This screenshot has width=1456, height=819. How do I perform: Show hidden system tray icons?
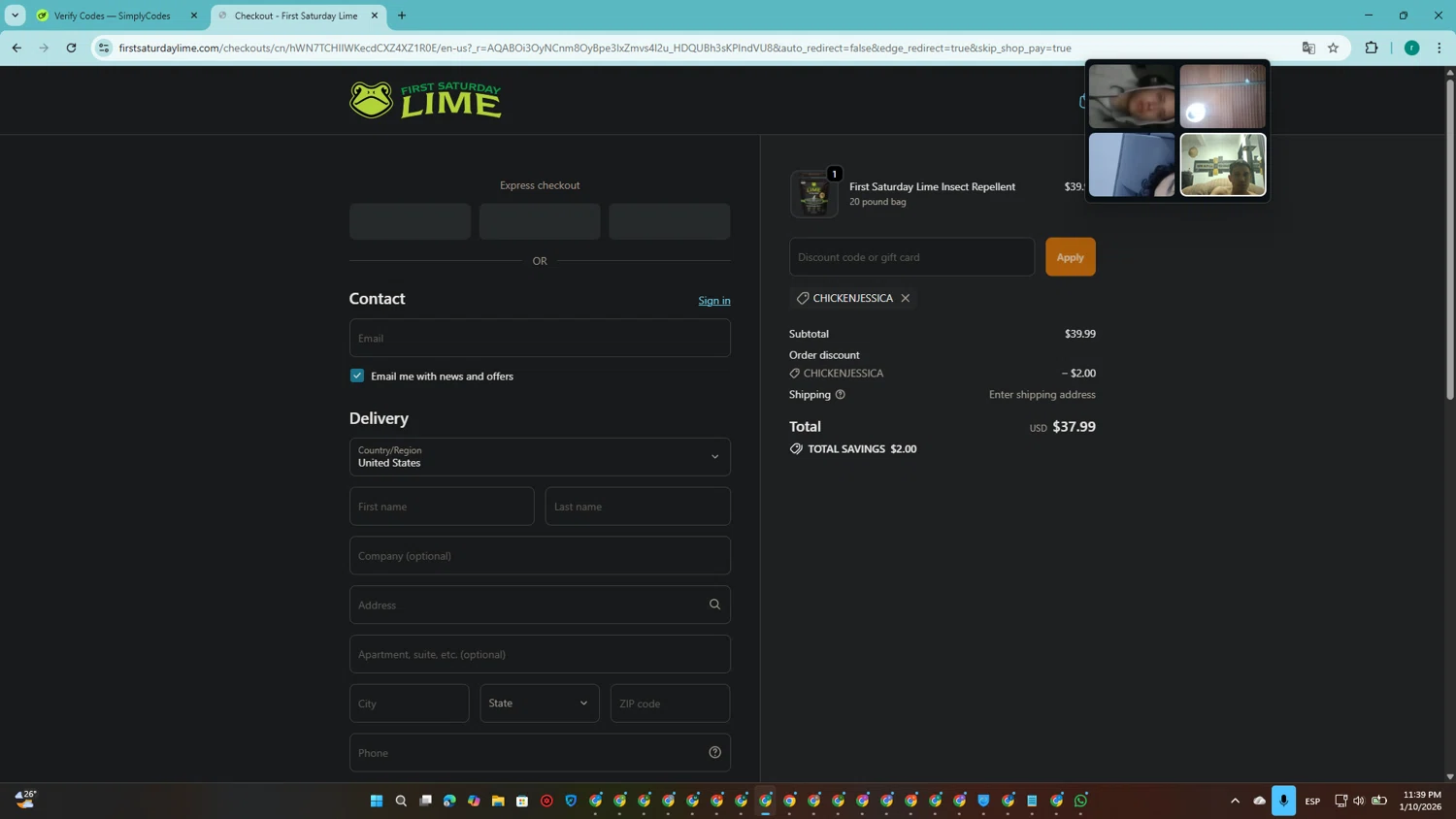[1235, 801]
